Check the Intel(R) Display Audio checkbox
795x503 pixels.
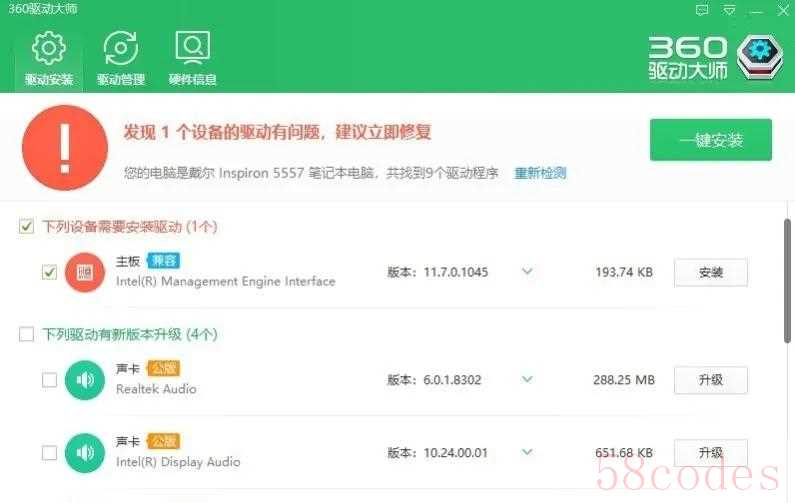click(x=49, y=453)
